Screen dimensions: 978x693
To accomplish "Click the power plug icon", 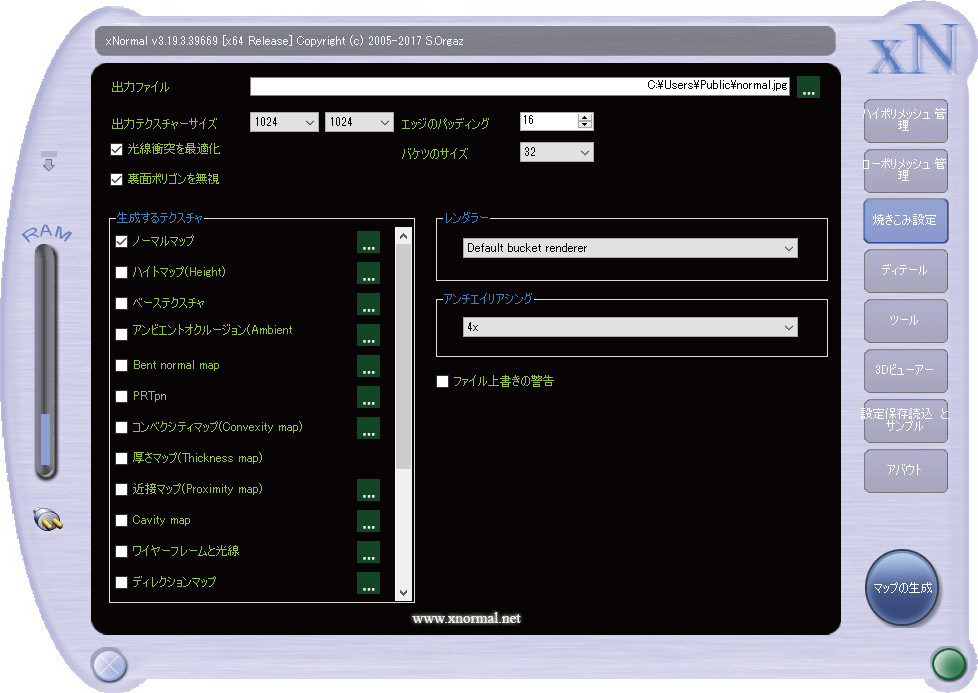I will pyautogui.click(x=48, y=519).
